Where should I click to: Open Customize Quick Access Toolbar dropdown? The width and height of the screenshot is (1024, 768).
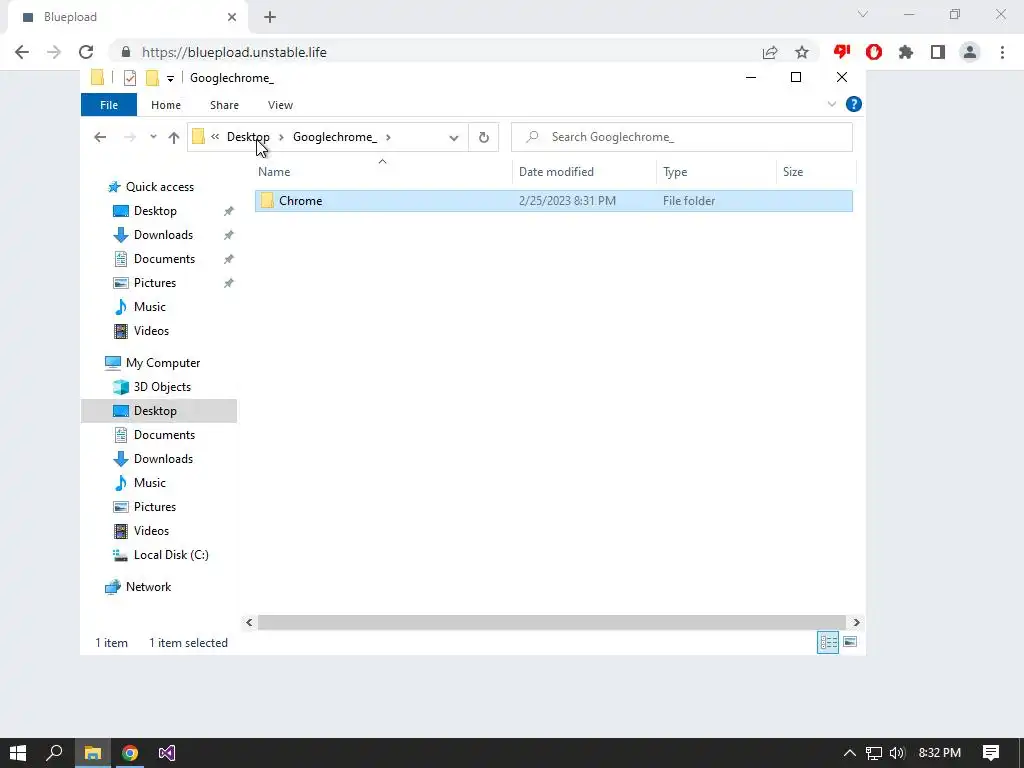tap(170, 78)
